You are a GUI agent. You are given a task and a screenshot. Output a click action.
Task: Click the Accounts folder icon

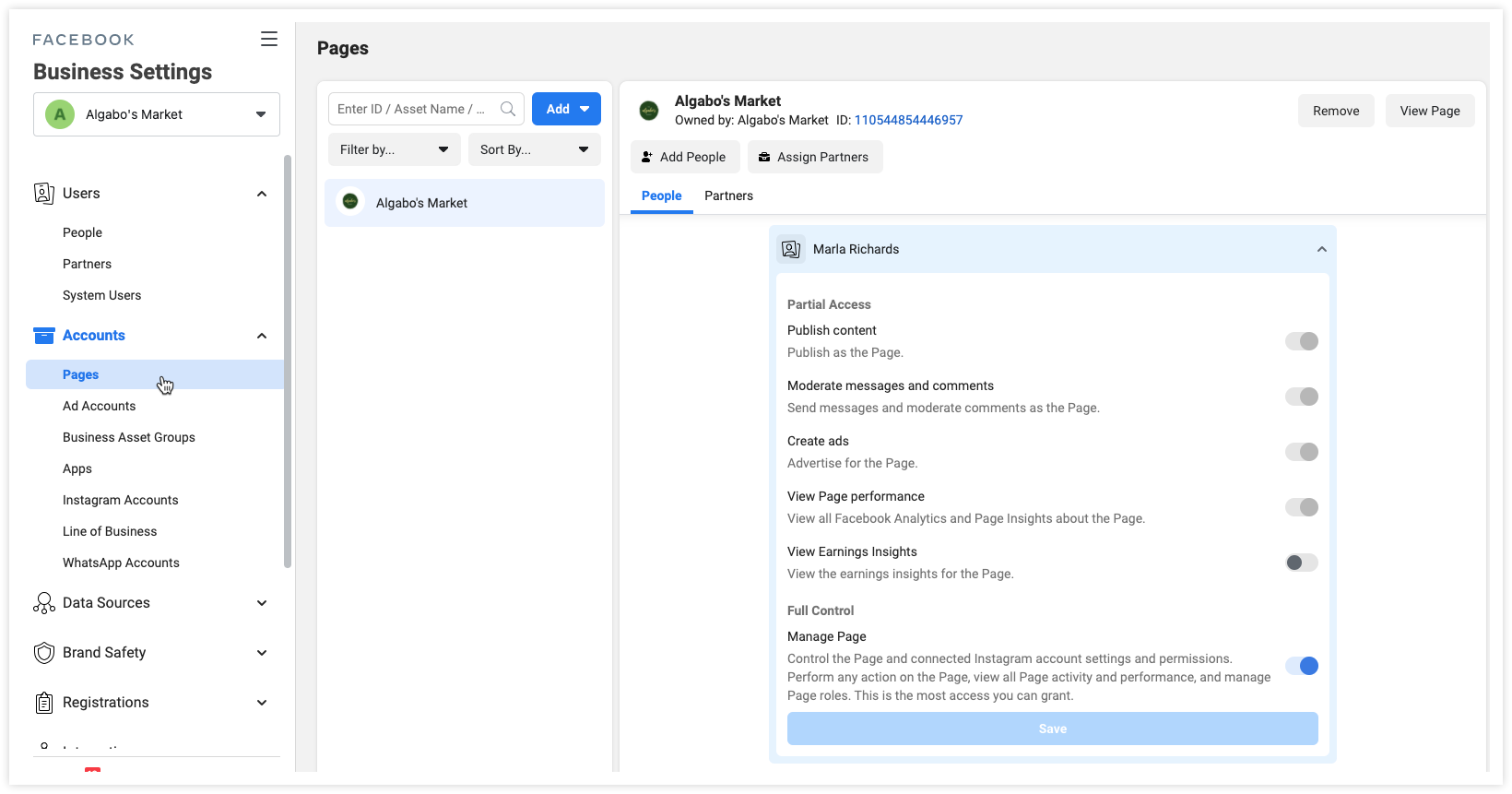[x=44, y=335]
